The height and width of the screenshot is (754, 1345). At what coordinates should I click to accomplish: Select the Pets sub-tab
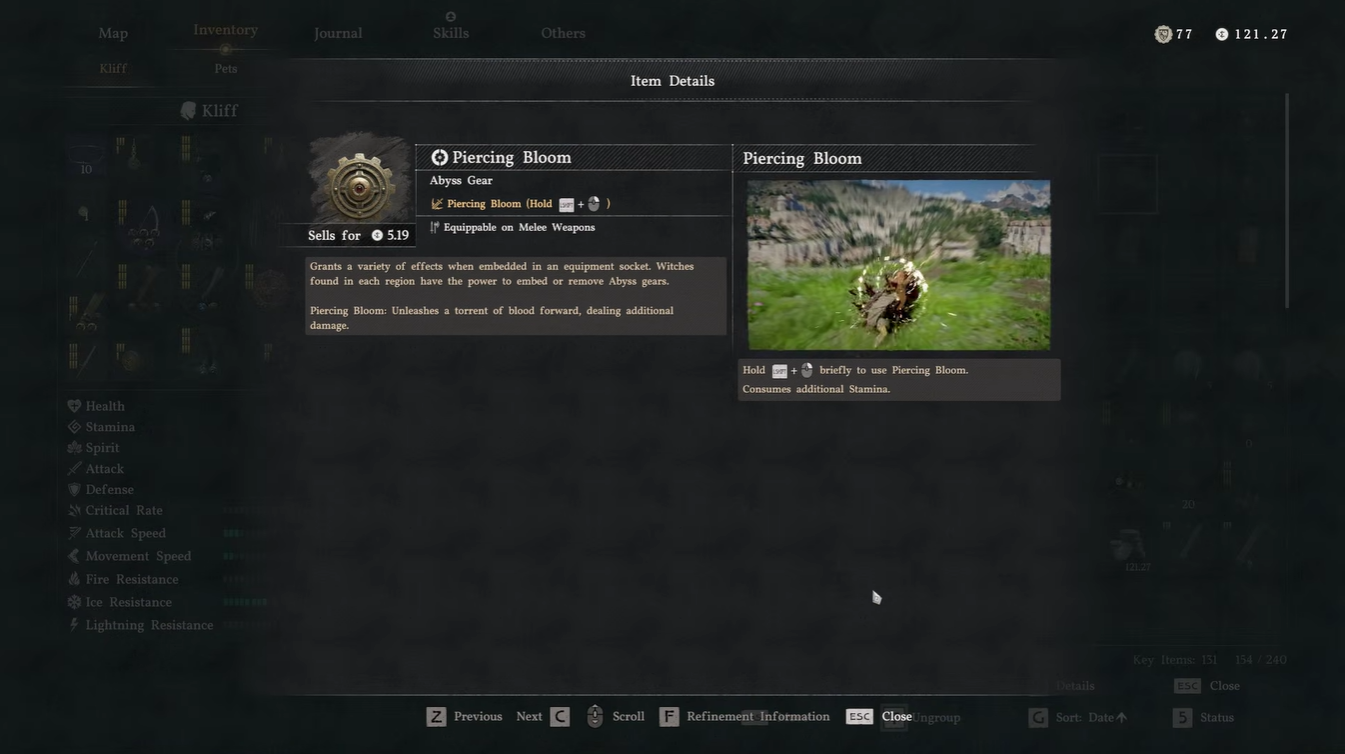(x=226, y=69)
